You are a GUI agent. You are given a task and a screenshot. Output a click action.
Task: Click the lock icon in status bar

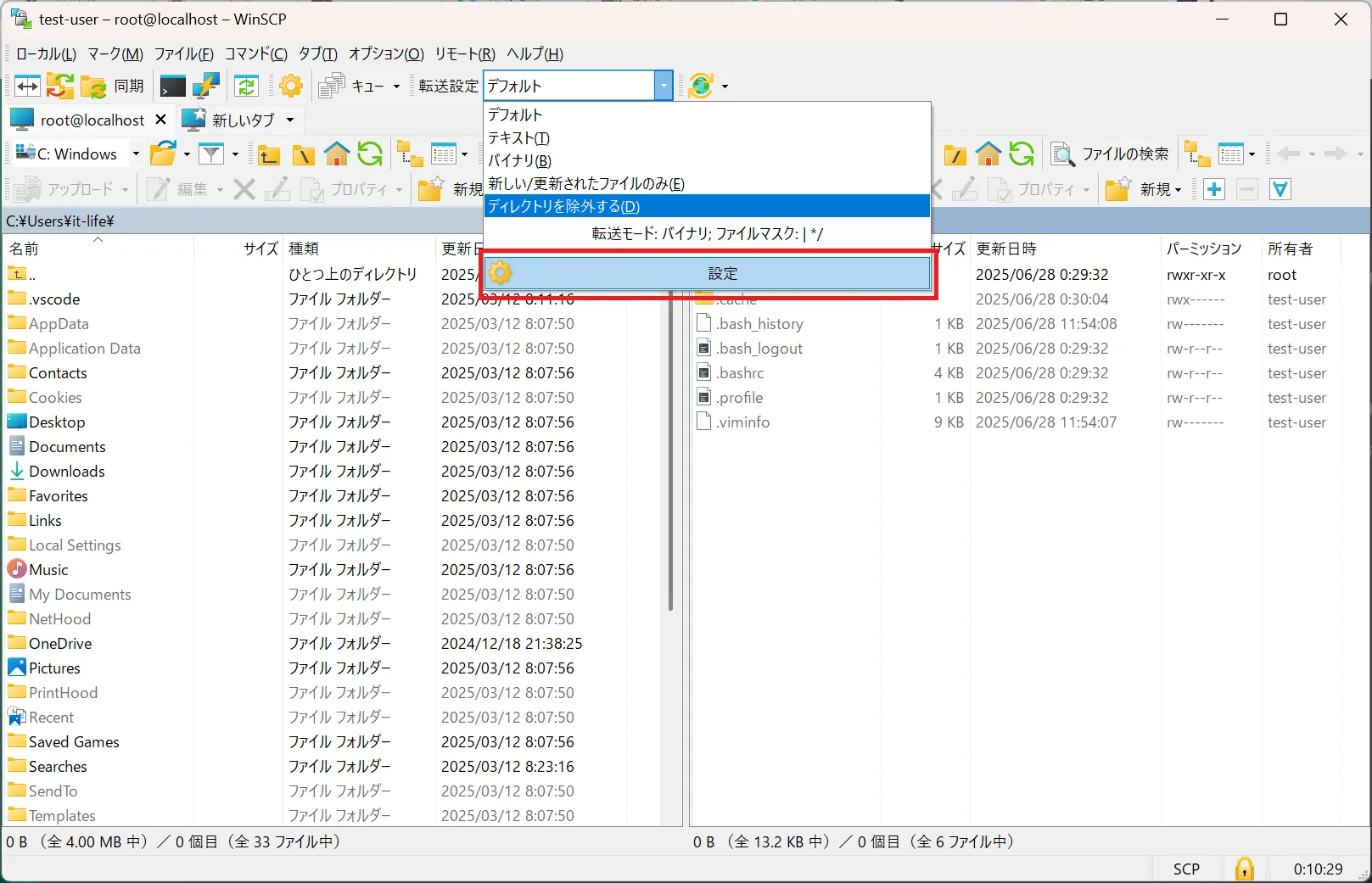[x=1244, y=869]
